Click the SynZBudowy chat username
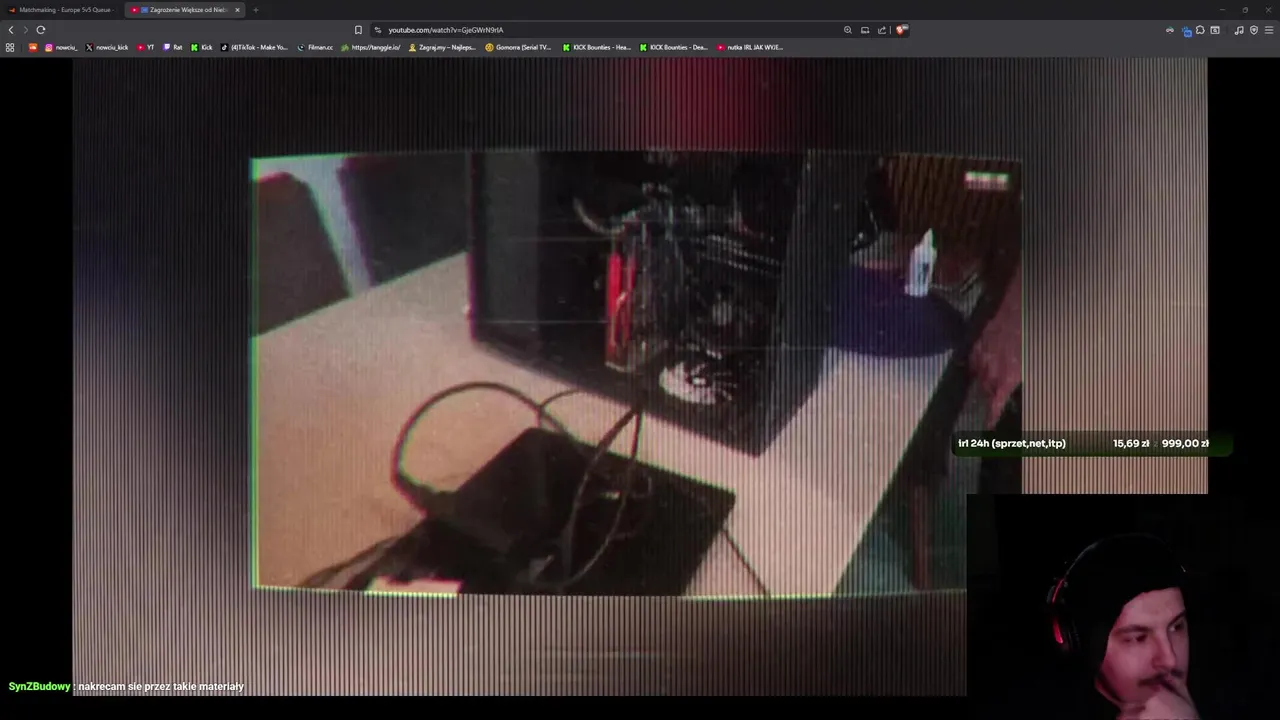Image resolution: width=1280 pixels, height=720 pixels. tap(39, 687)
